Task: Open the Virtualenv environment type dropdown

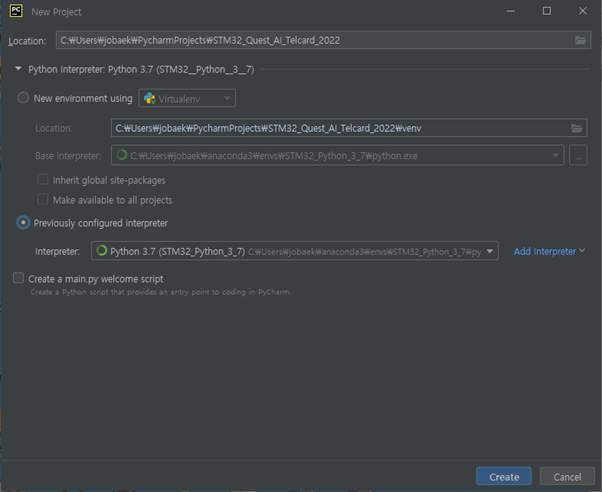Action: tap(187, 98)
